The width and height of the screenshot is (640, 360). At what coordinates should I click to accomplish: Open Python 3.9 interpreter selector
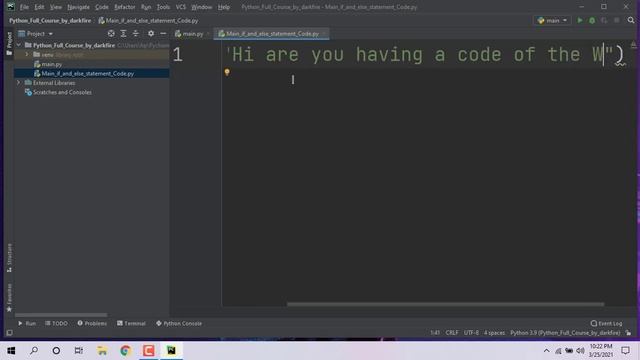[x=565, y=333]
